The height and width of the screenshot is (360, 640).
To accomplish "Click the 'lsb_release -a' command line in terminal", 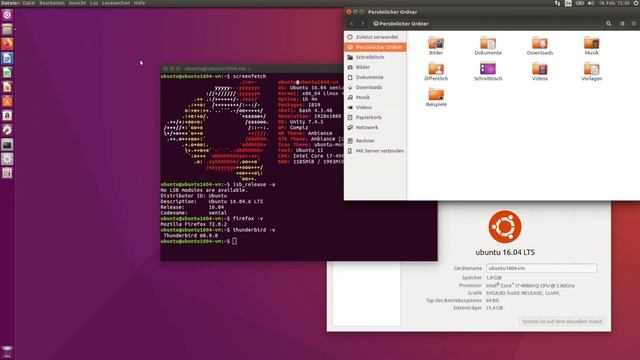I will tap(218, 184).
